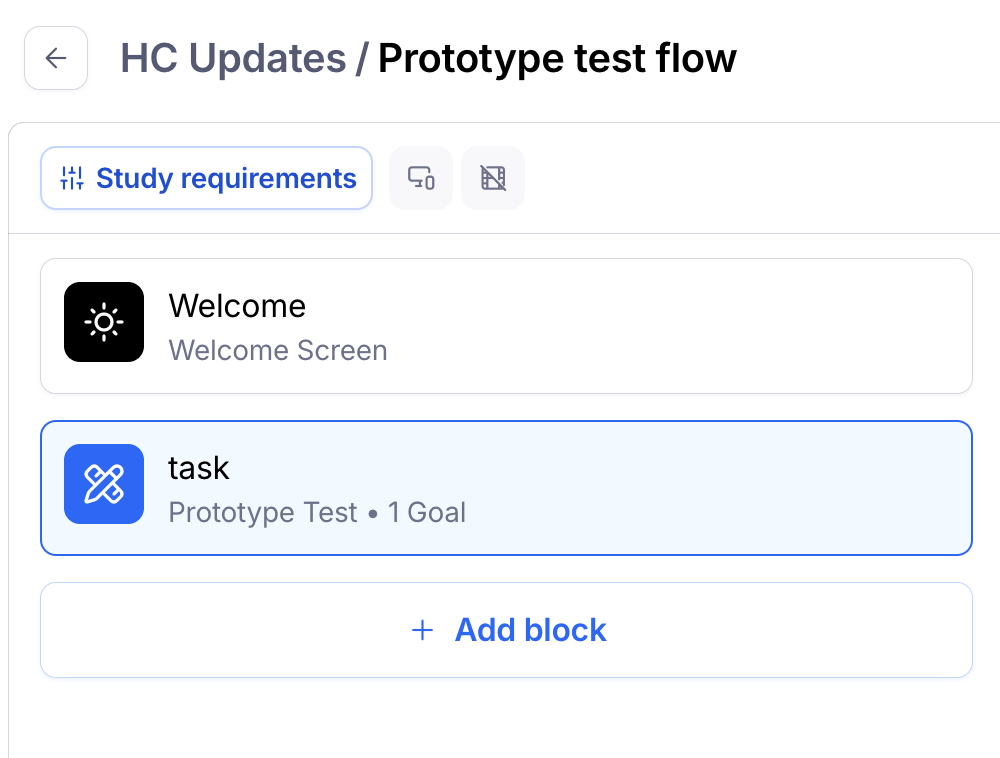Click the sliders icon in Study requirements
This screenshot has height=758, width=1000.
pos(72,178)
